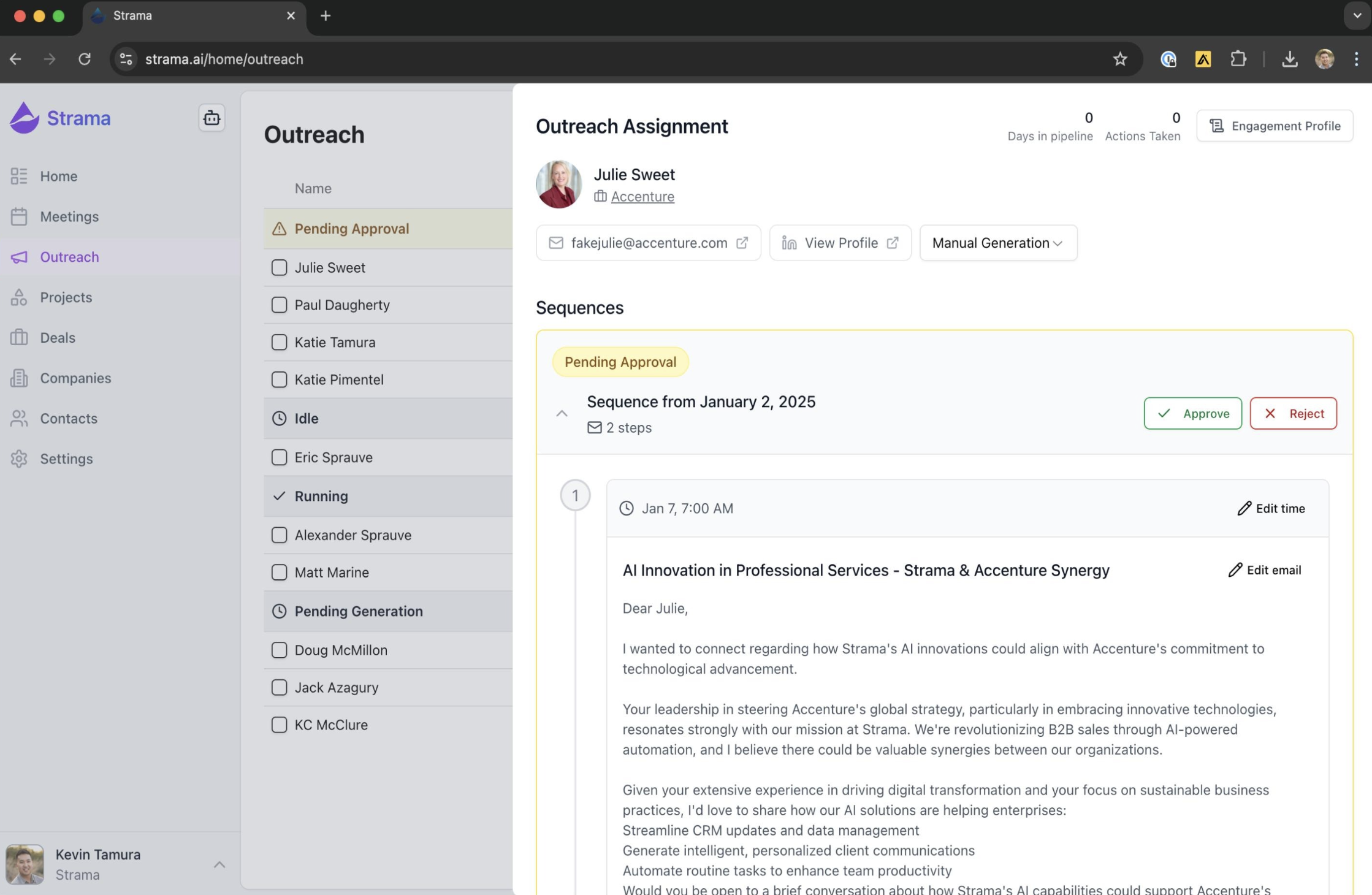
Task: Open the browser extensions puzzle icon
Action: click(1238, 59)
